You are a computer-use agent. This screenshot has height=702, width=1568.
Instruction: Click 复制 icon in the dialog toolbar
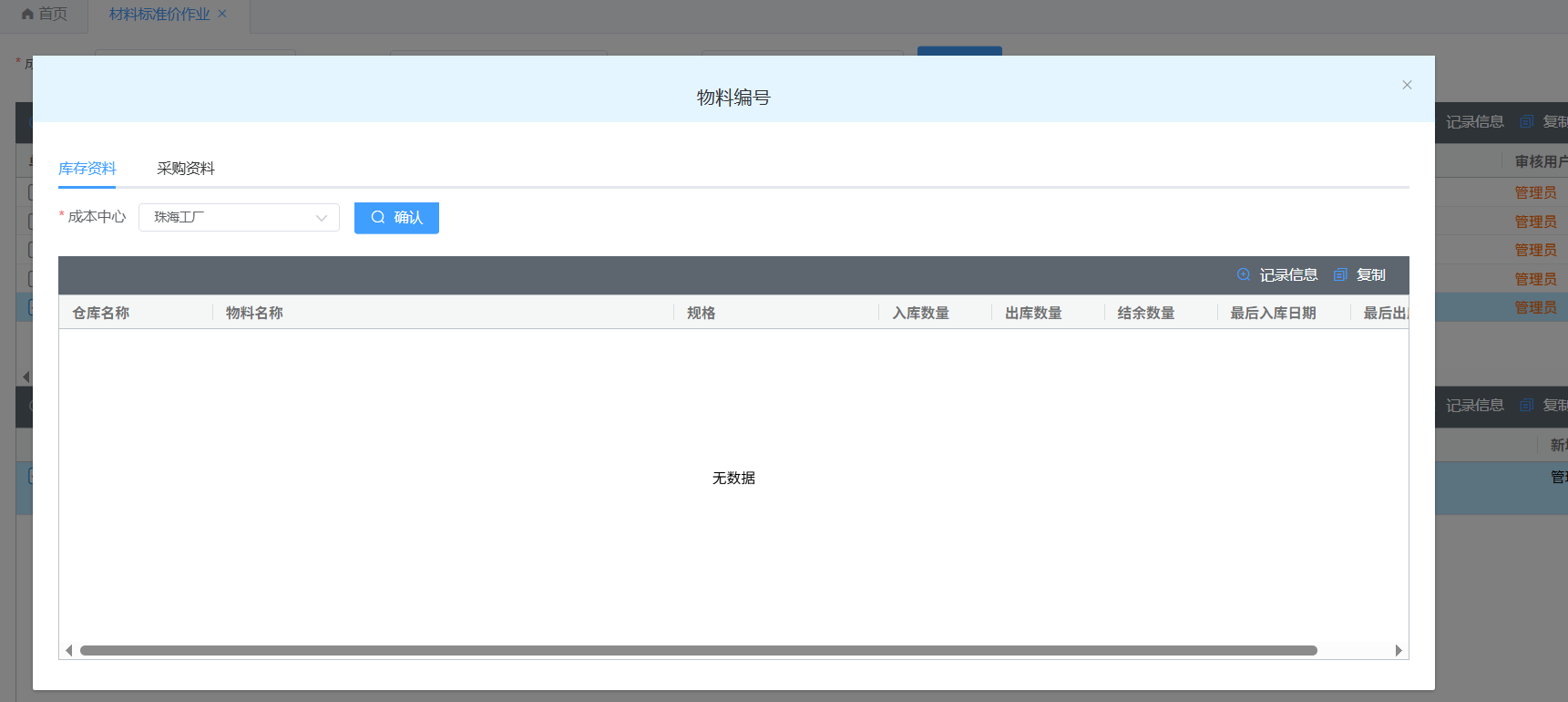click(1340, 275)
